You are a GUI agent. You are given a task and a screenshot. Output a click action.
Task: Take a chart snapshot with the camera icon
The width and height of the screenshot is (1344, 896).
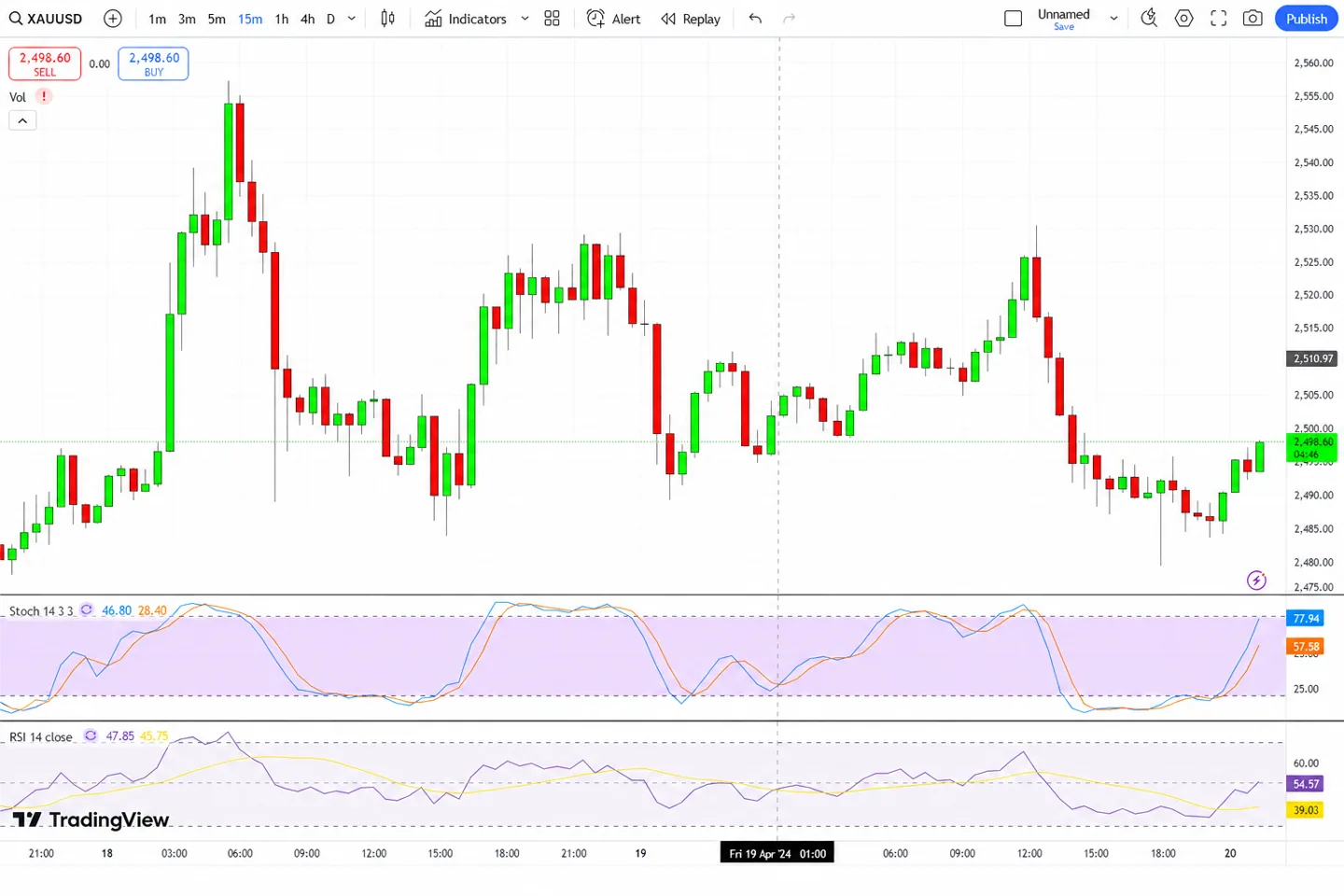(1253, 19)
